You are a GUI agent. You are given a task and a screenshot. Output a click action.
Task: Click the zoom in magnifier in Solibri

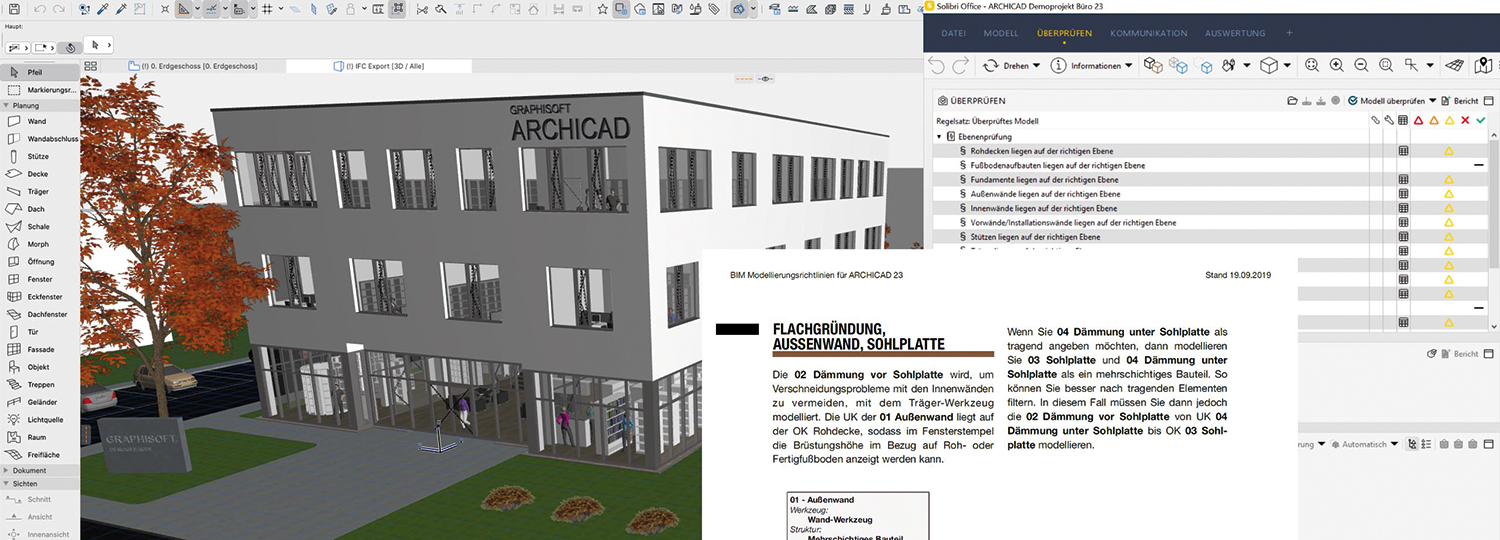pyautogui.click(x=1336, y=65)
